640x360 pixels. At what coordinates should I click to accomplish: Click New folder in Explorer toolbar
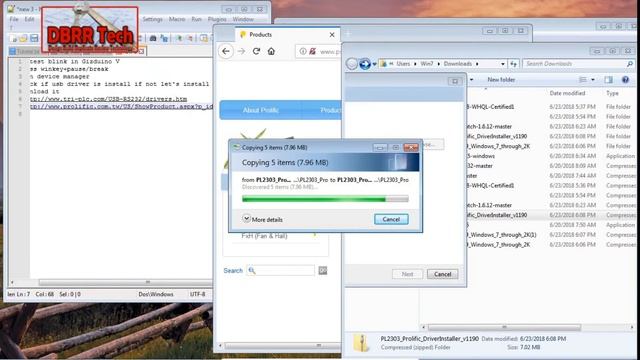coord(501,80)
